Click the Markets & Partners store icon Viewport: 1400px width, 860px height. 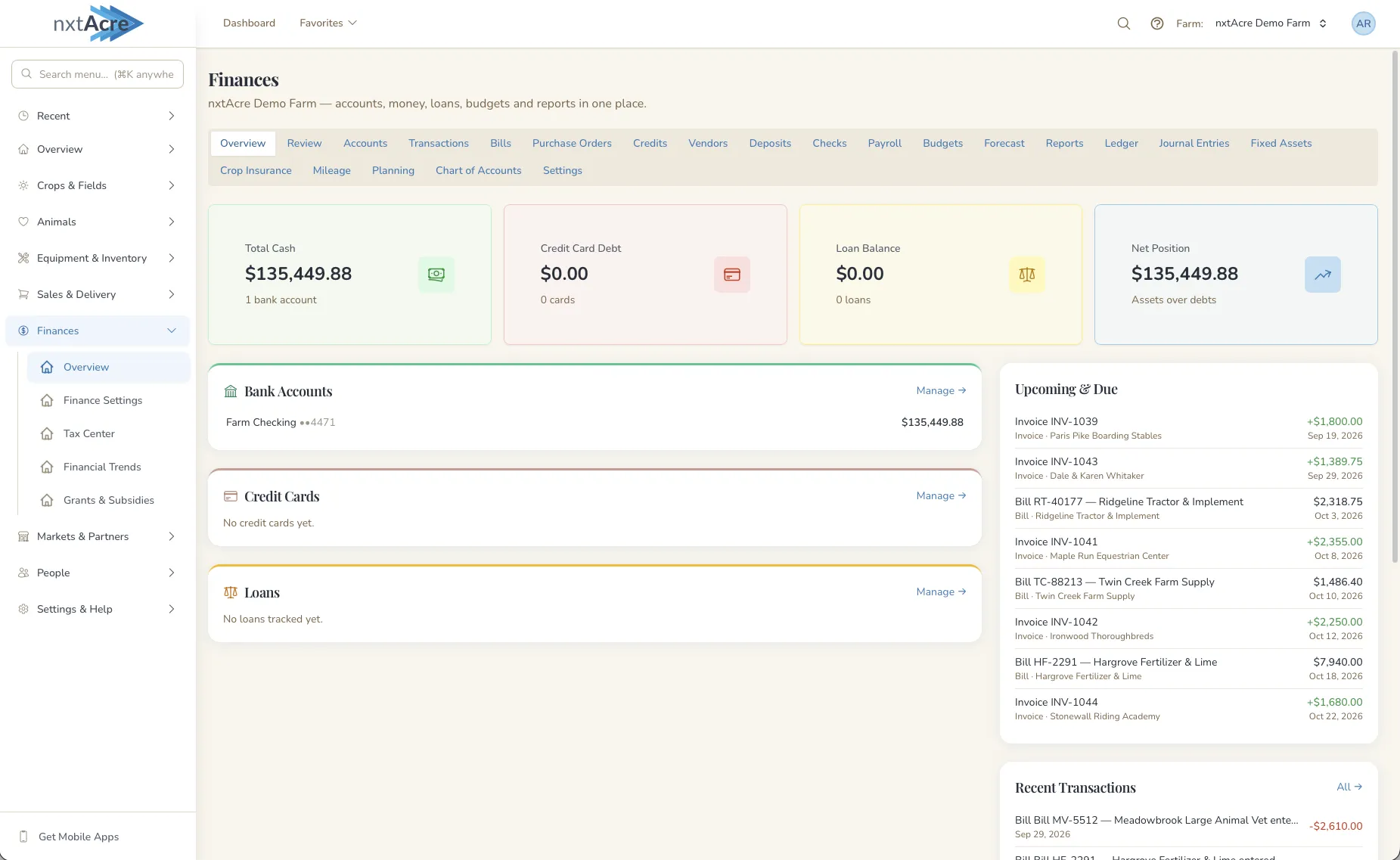[23, 536]
